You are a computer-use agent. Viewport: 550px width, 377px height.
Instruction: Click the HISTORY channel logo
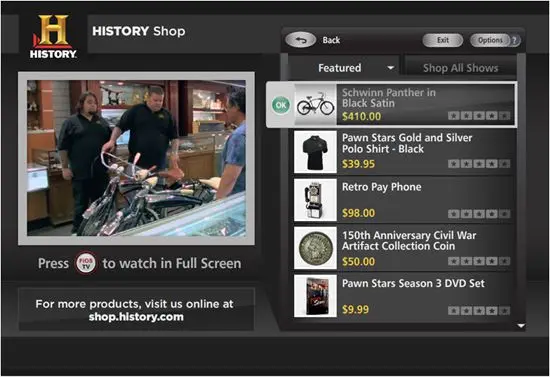click(53, 36)
